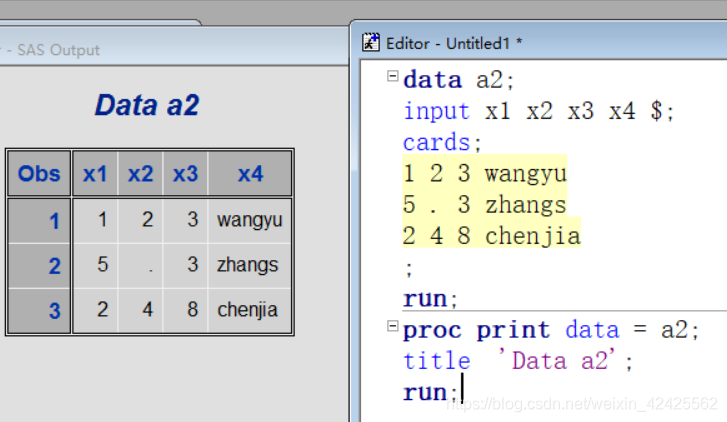
Task: Click the chenjia cell in output table
Action: 250,310
